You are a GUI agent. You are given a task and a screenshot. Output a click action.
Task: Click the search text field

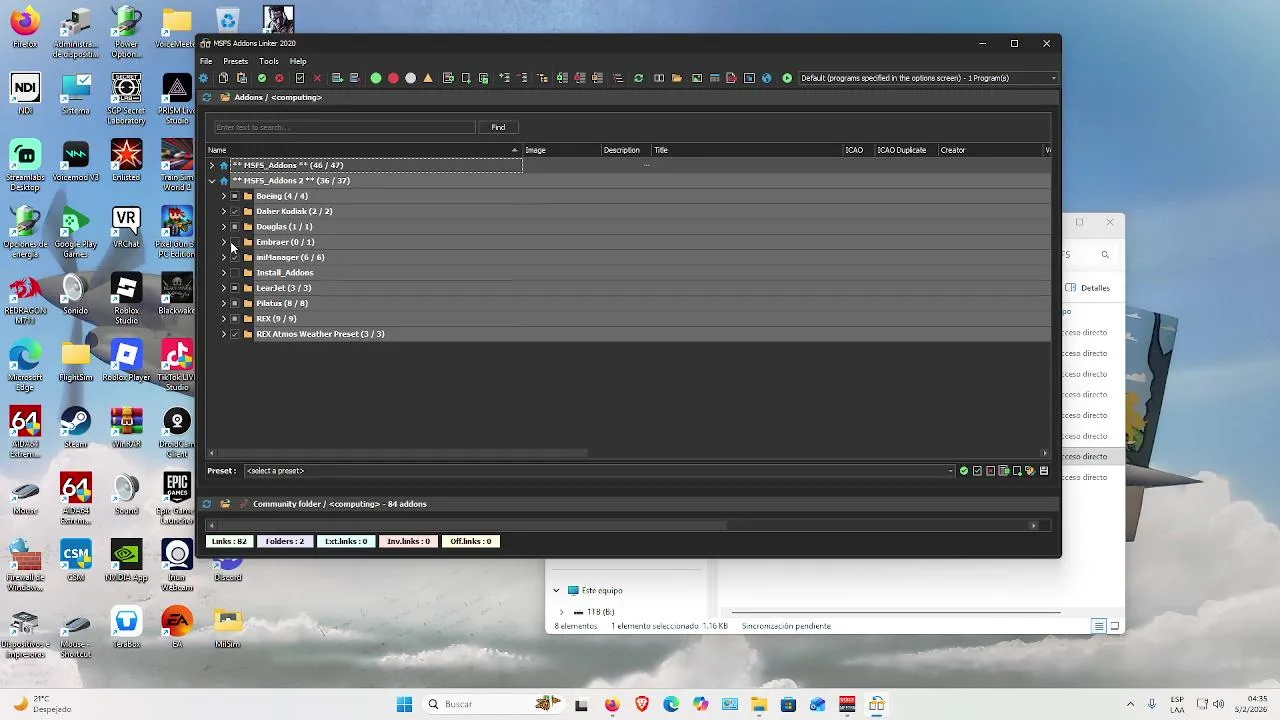[x=345, y=127]
